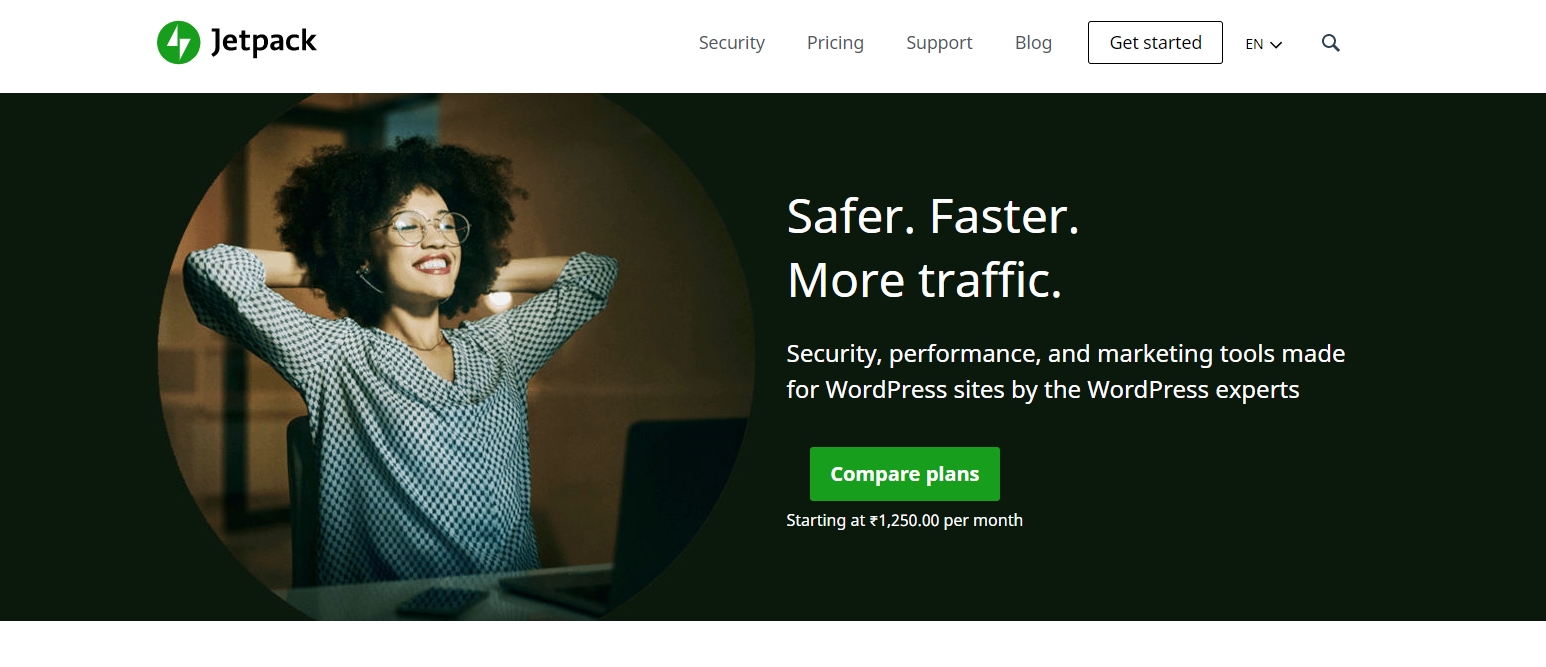Select the 'Safer. Faster.' headline text
This screenshot has width=1546, height=667.
click(933, 216)
